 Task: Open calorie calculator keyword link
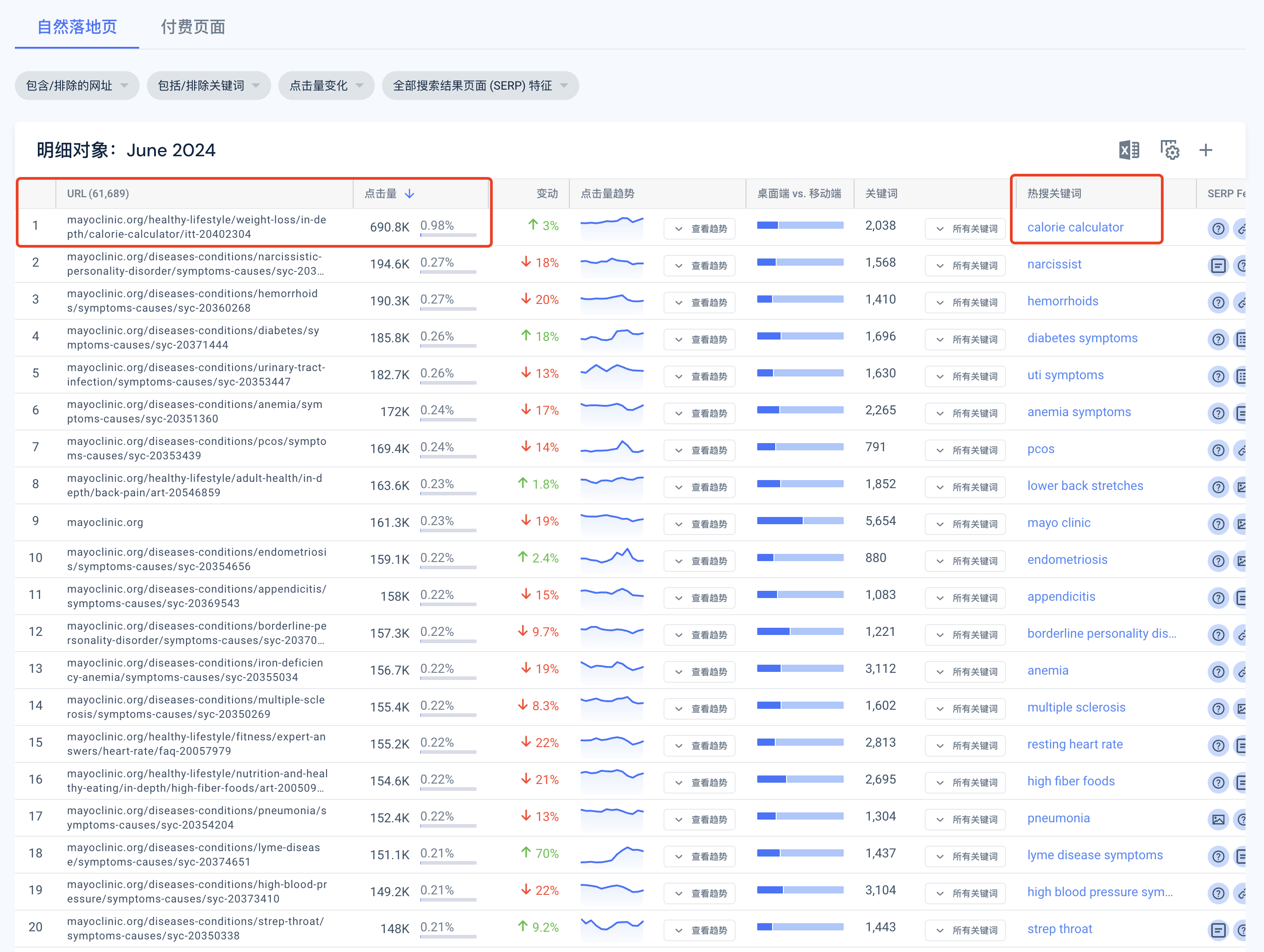tap(1075, 227)
